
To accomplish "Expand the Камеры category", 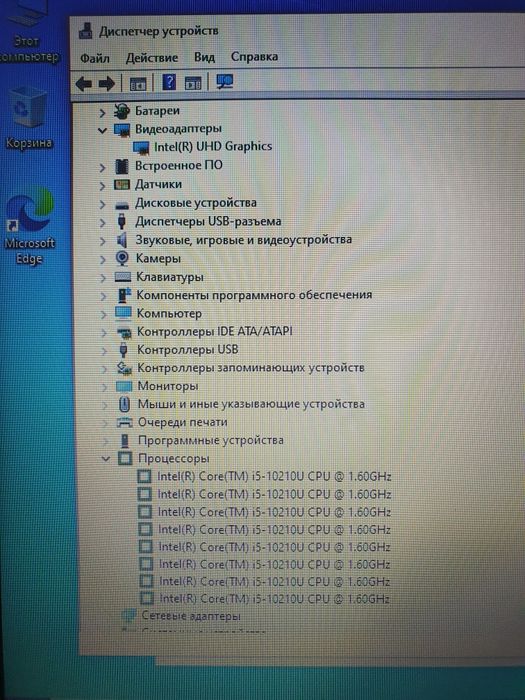I will point(103,260).
